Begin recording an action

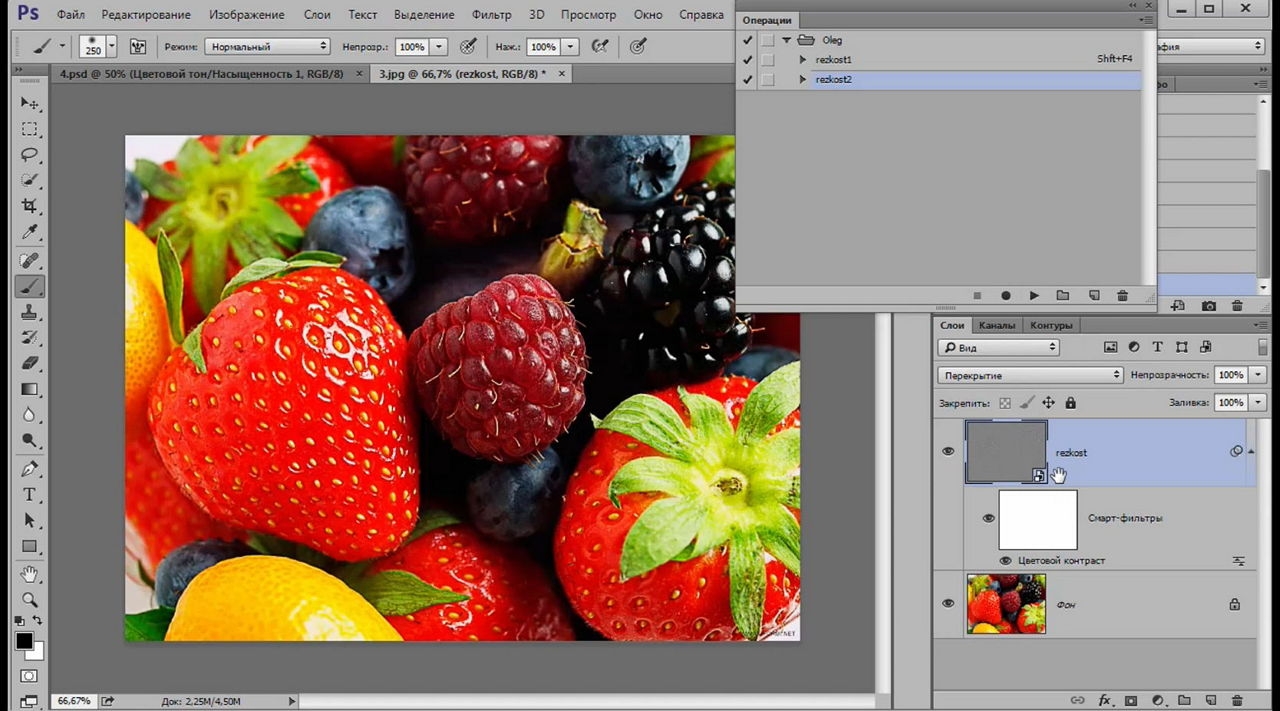[1006, 296]
